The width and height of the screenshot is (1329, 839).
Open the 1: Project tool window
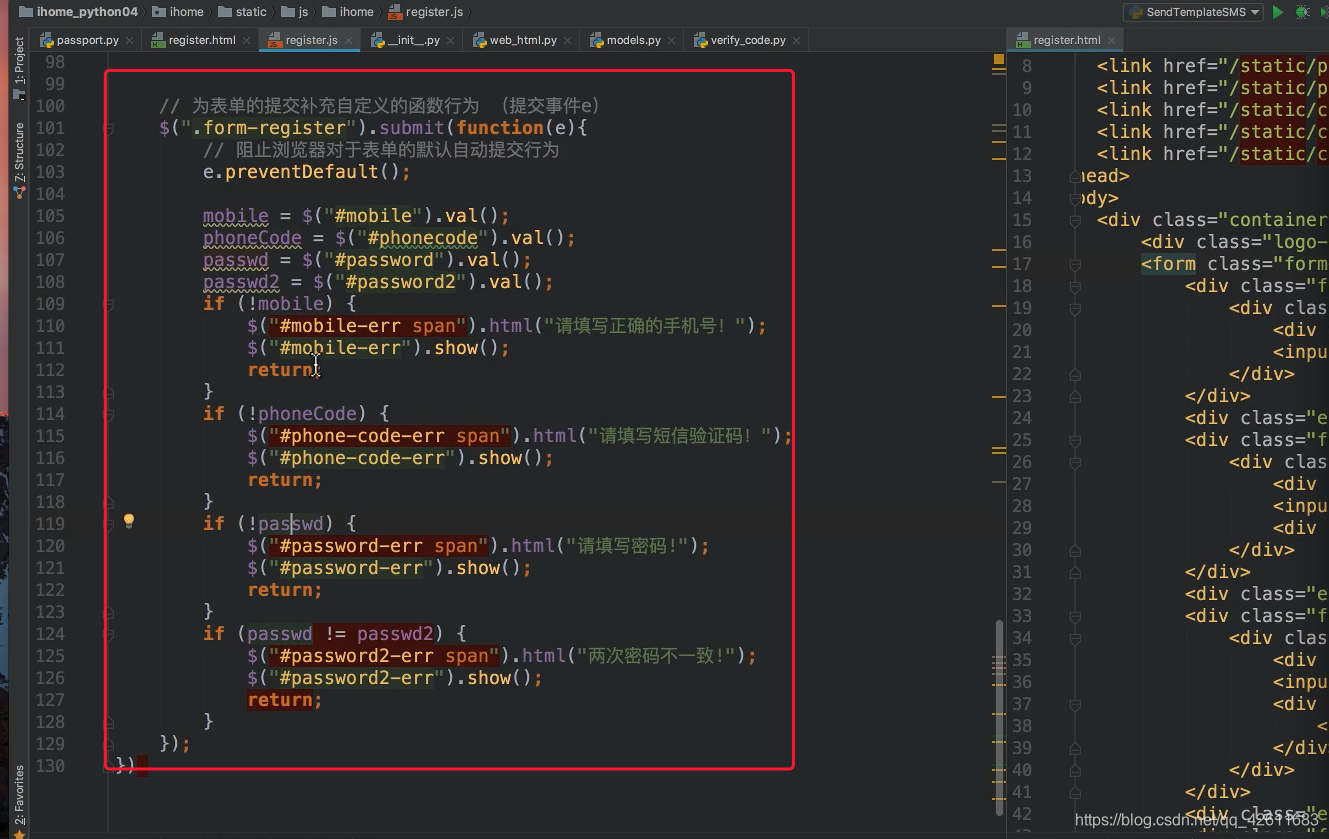coord(19,66)
